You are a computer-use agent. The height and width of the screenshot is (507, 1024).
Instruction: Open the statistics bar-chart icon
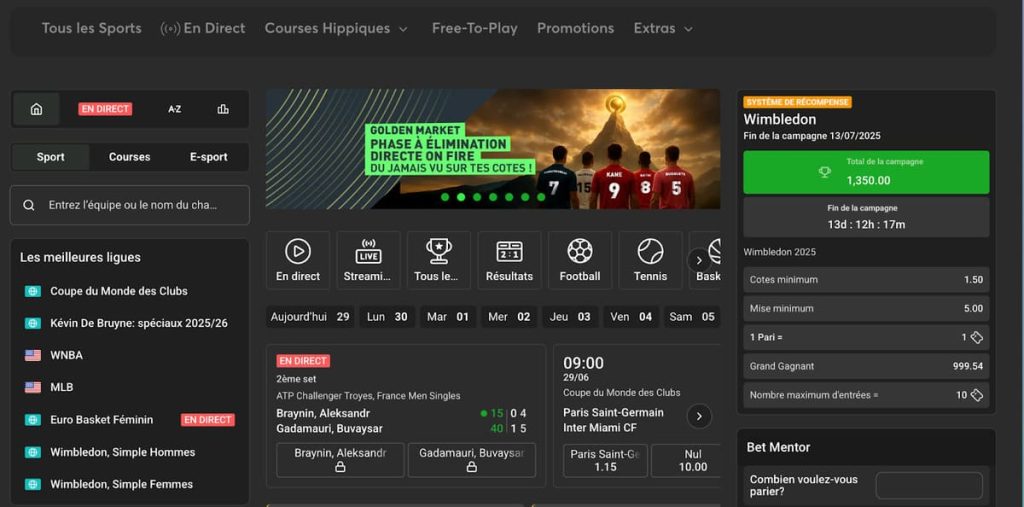click(223, 109)
